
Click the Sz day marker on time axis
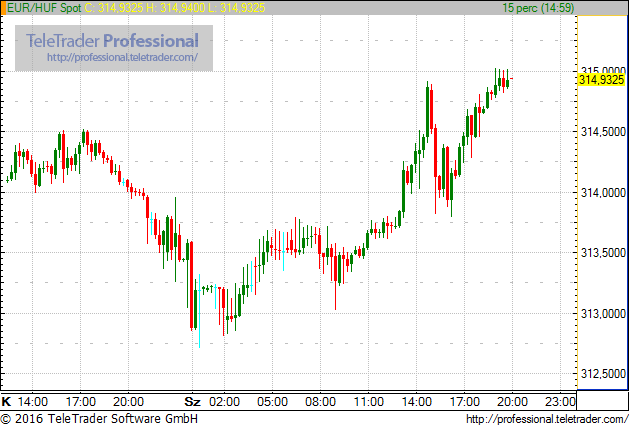193,402
